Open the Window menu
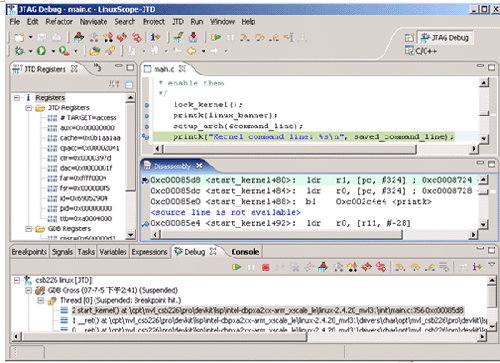The image size is (500, 363). pos(222,22)
